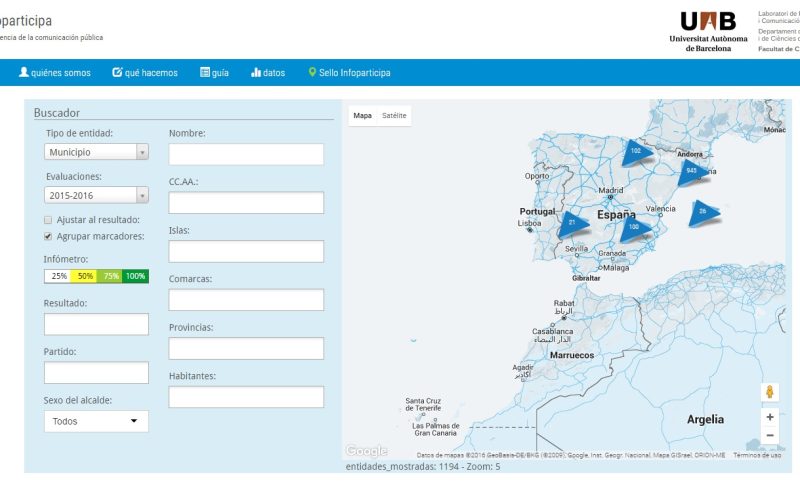
Task: Enable the Ajustar al resultado checkbox
Action: [x=48, y=220]
